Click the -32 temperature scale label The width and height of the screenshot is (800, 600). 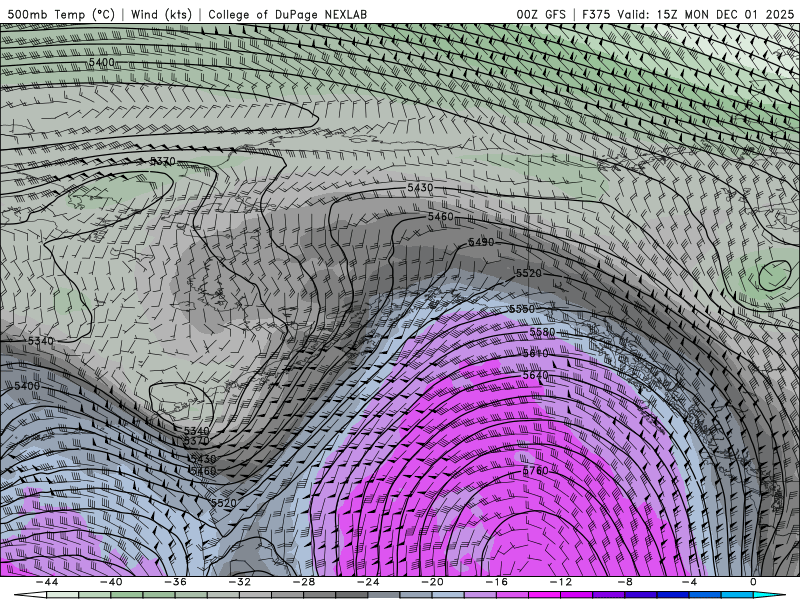click(x=239, y=582)
